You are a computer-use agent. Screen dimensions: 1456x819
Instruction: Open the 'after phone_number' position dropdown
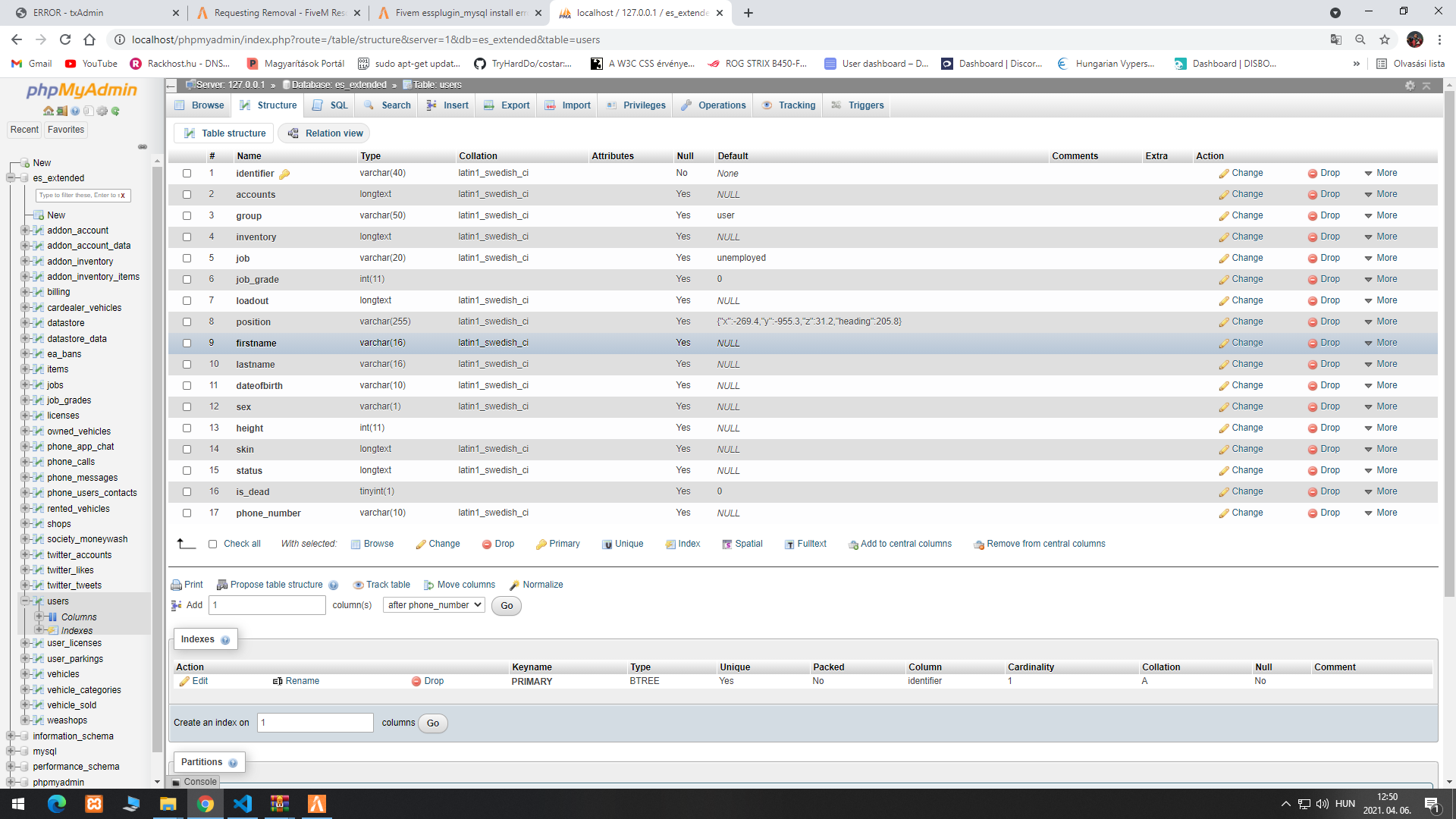(x=435, y=605)
